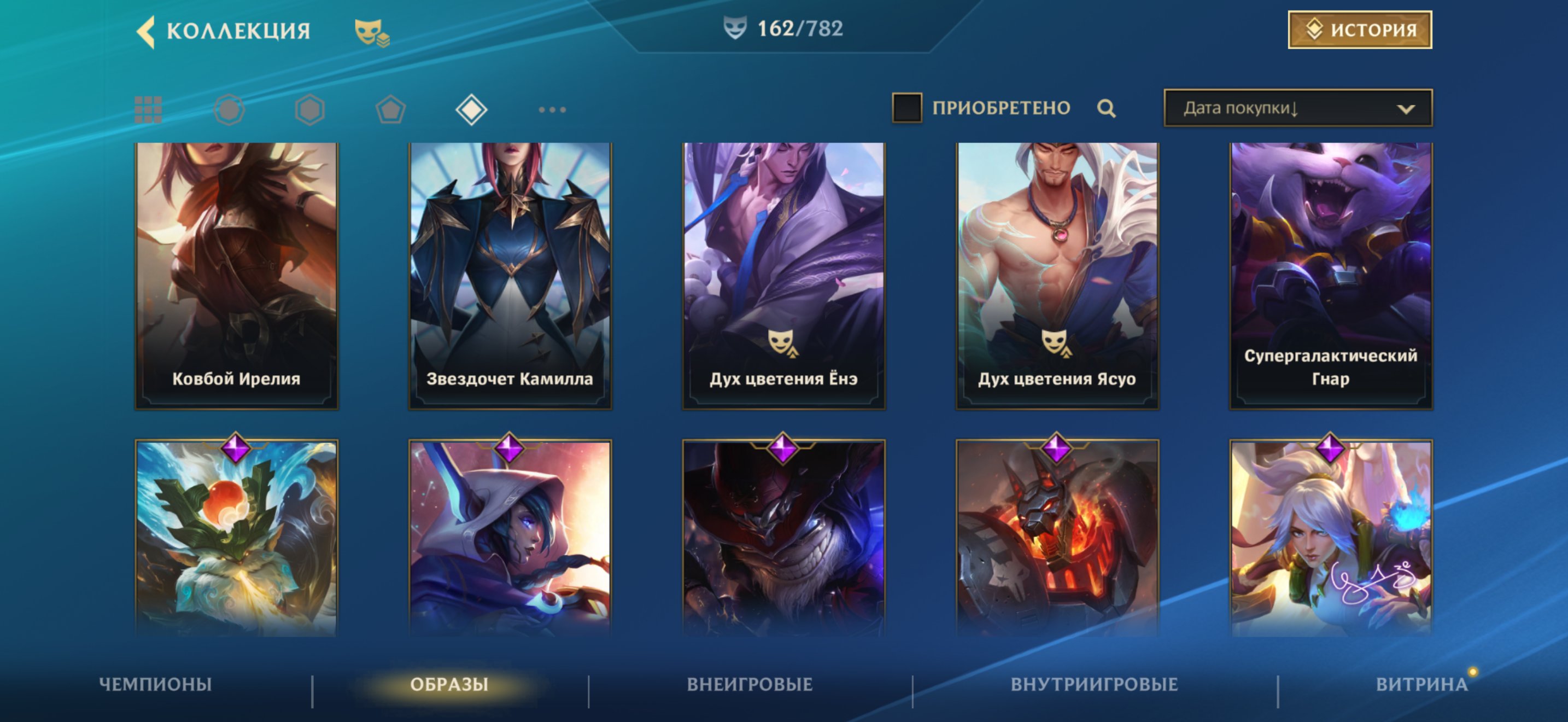Open the Дух цветения Ясуо skin
1568x722 pixels.
point(1057,276)
